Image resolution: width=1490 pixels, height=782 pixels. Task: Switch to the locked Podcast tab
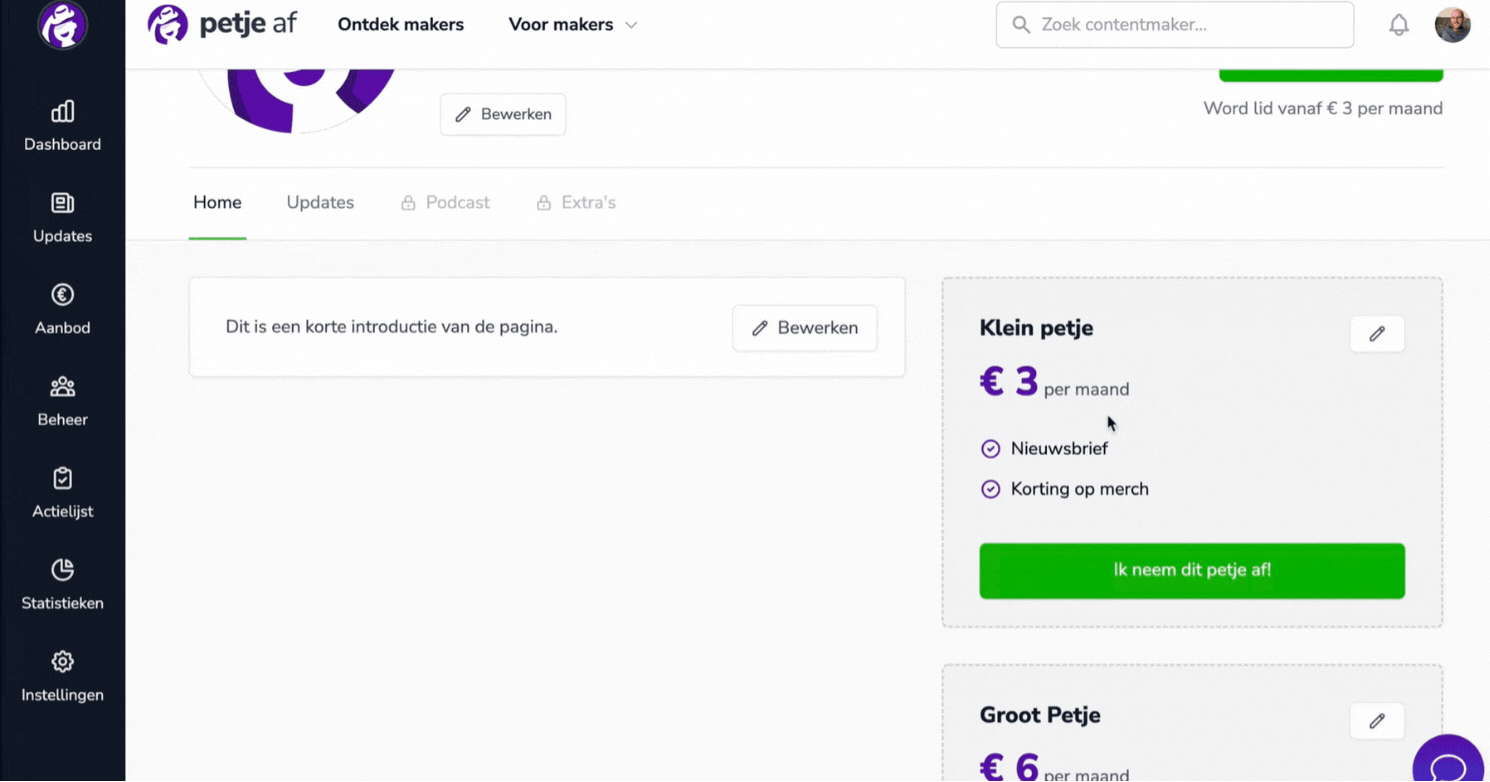click(445, 202)
